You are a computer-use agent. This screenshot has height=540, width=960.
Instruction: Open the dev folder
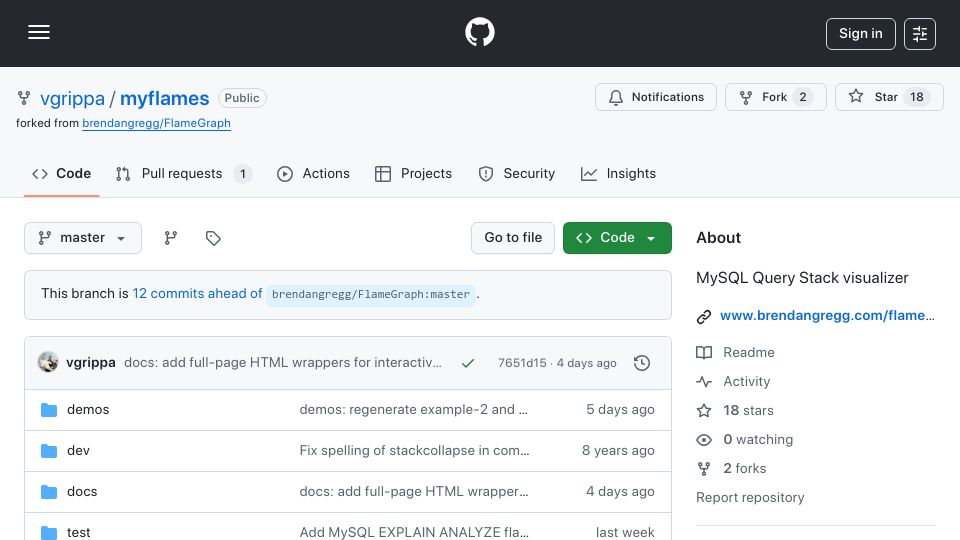78,451
